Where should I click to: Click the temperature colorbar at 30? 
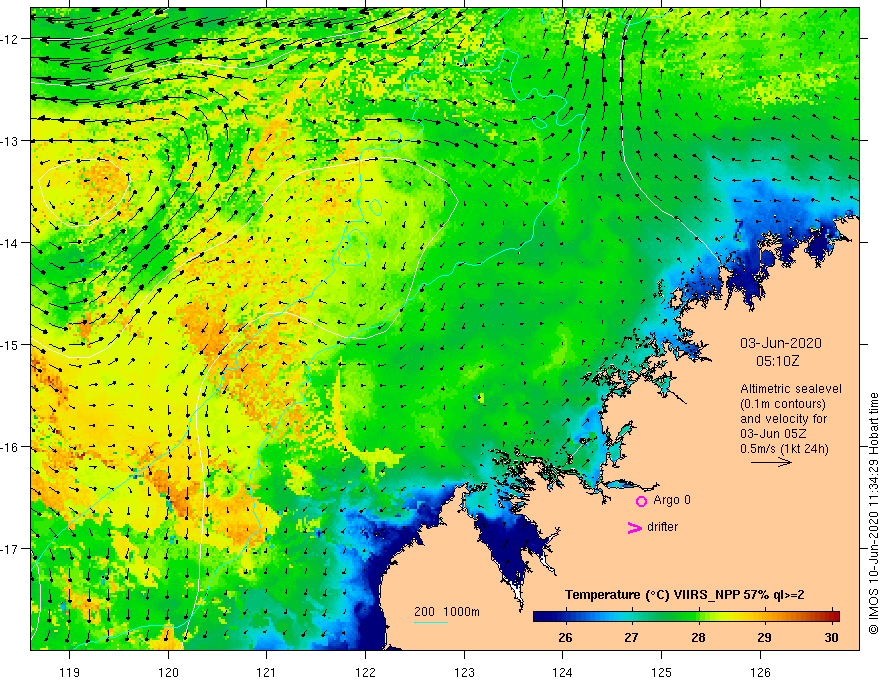click(831, 616)
